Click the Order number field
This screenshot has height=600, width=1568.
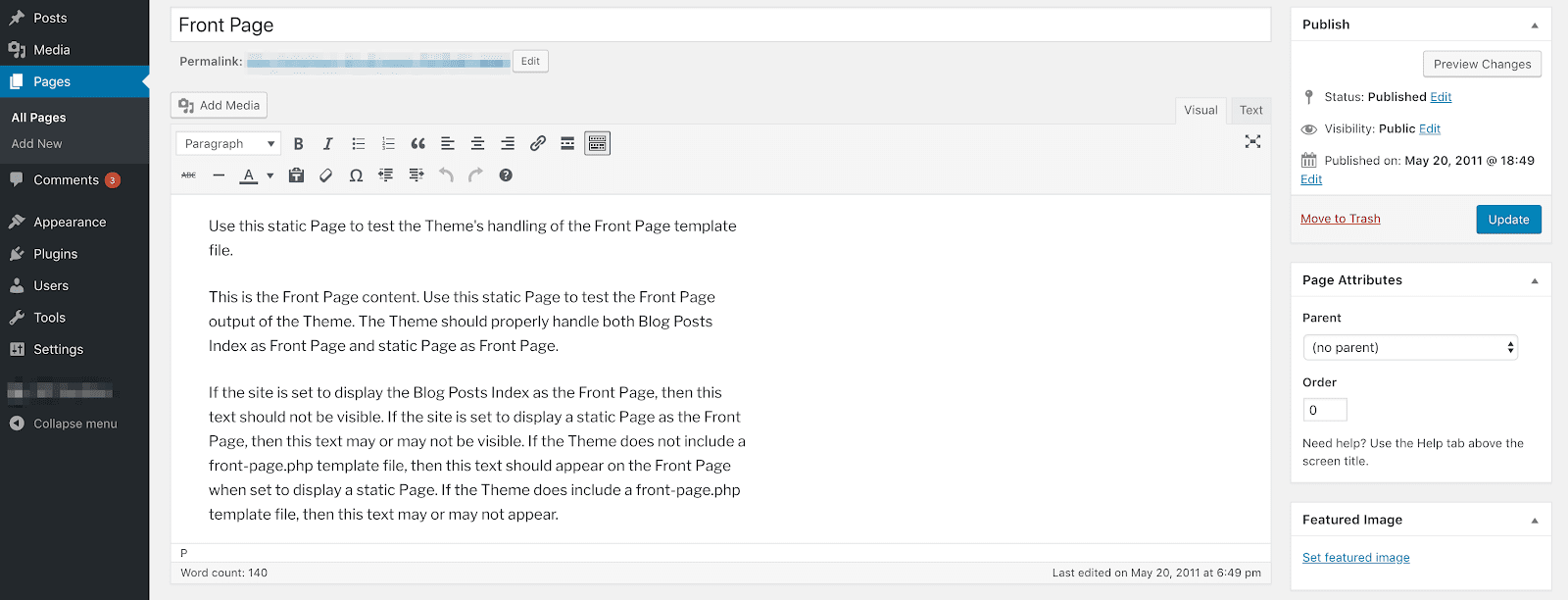pos(1325,410)
